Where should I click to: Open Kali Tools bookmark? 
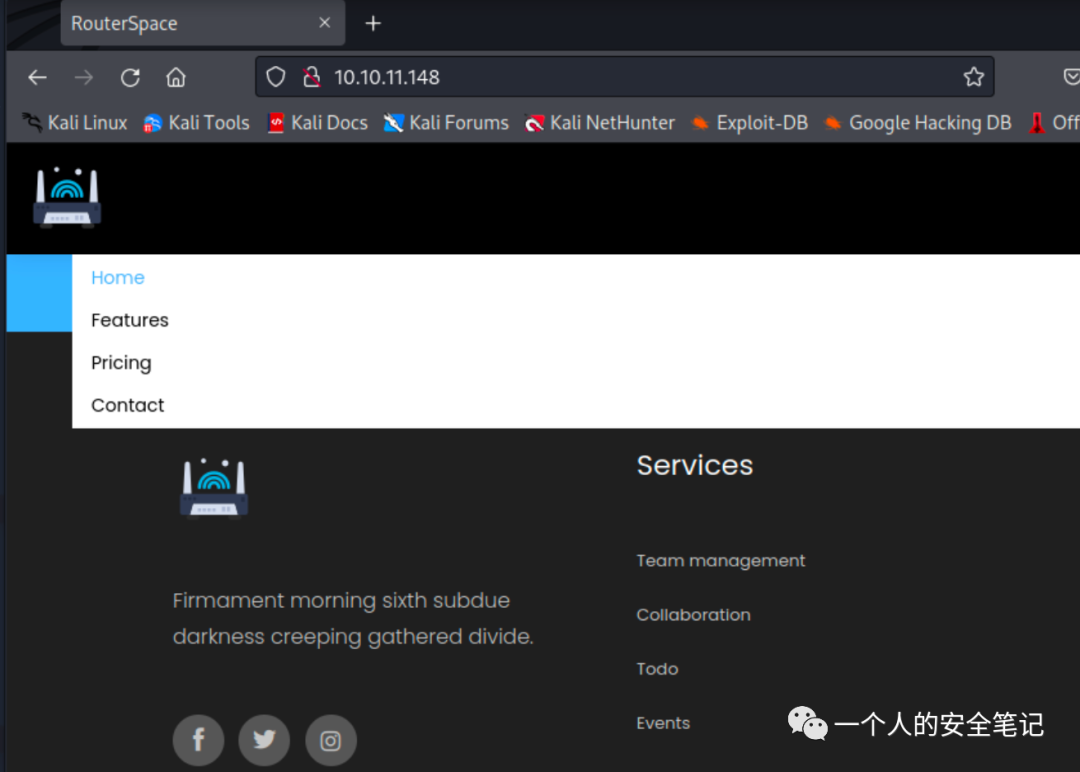click(x=196, y=123)
